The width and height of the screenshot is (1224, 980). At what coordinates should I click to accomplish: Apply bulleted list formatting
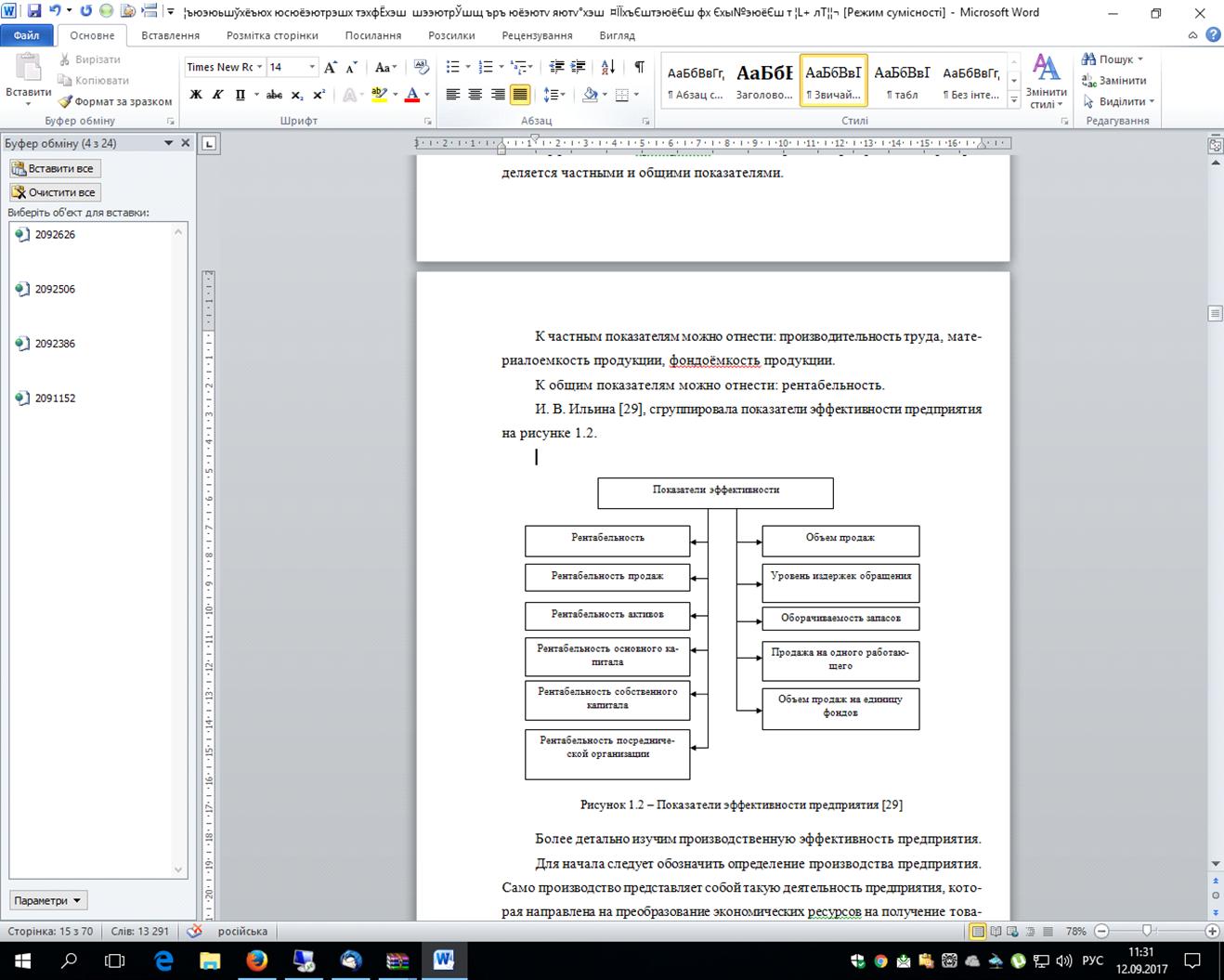[452, 67]
